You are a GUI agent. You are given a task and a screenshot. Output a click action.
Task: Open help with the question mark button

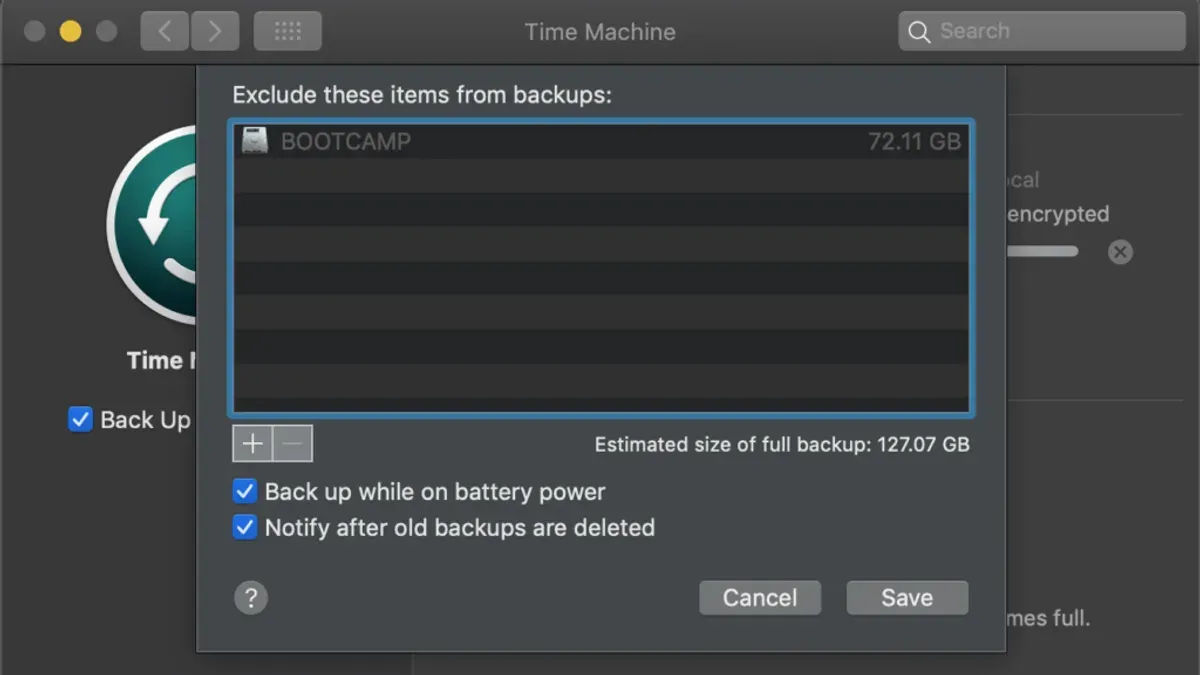251,598
